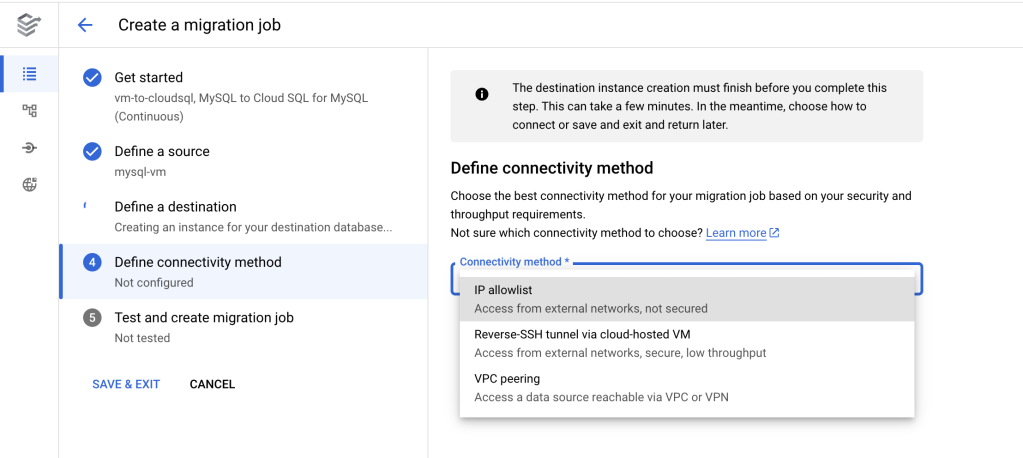Click the Get started checkmark icon

[x=92, y=78]
